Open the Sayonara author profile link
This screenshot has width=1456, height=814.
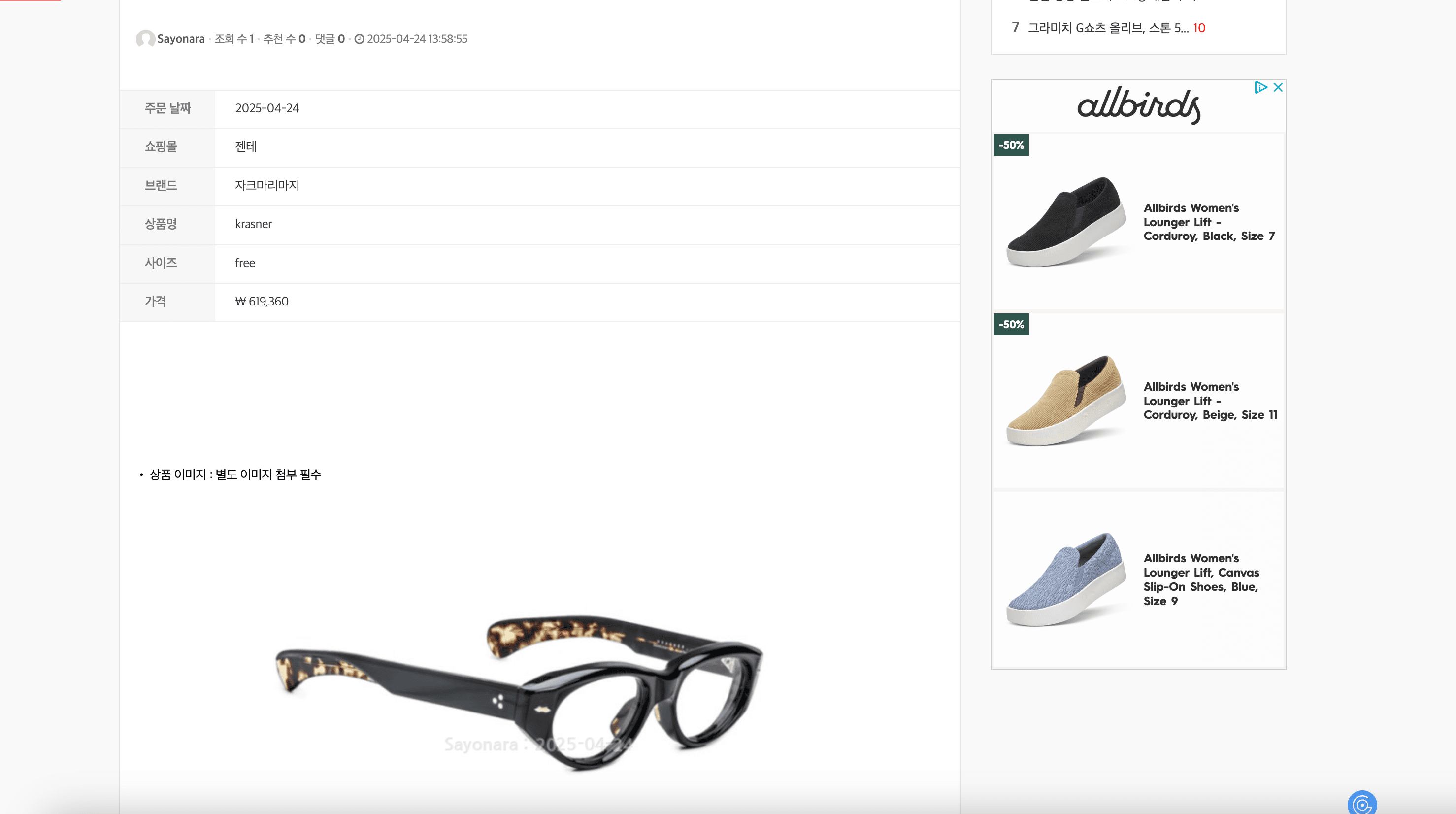[181, 39]
